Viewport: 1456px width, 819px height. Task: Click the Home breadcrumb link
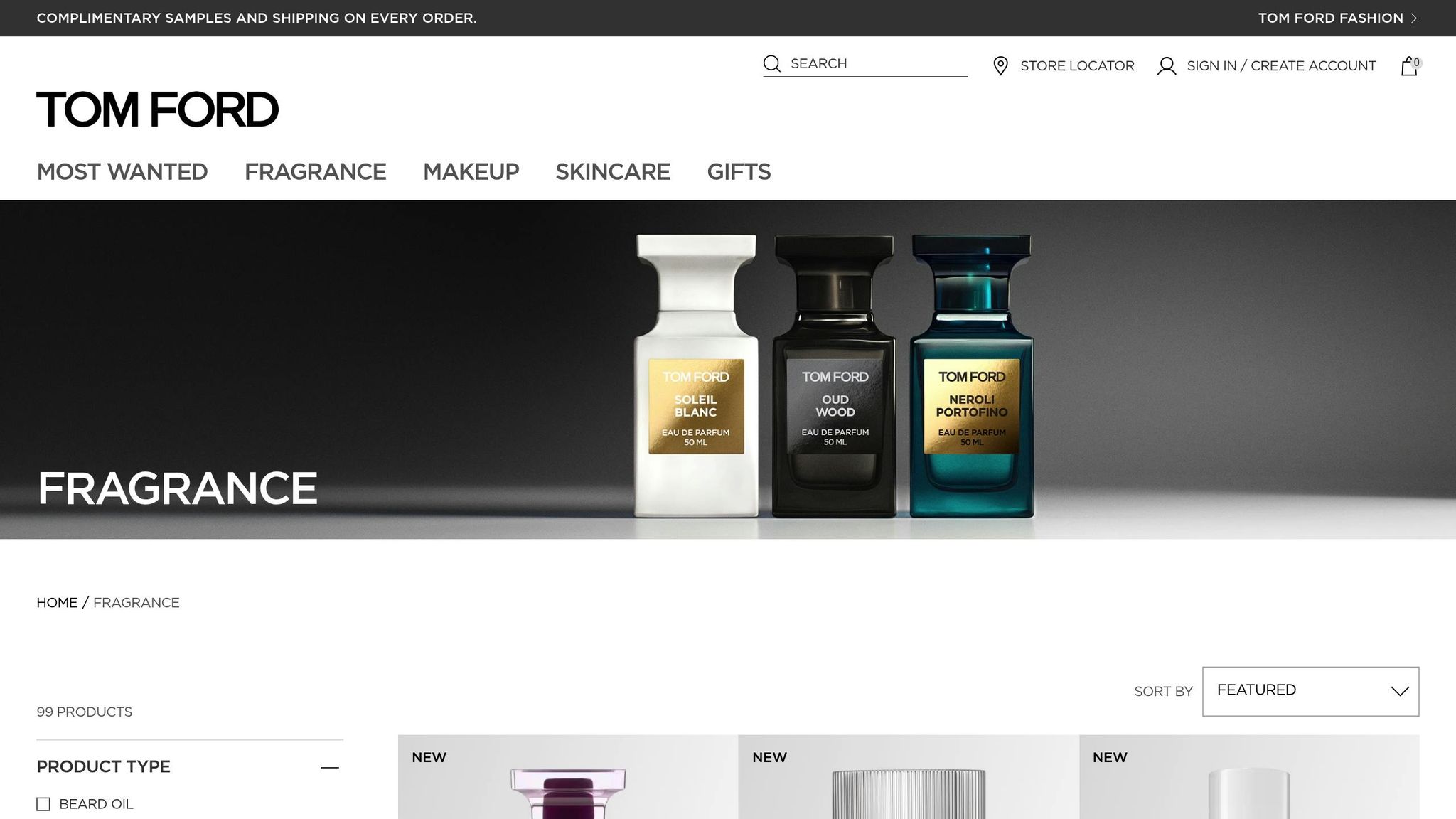(x=57, y=603)
